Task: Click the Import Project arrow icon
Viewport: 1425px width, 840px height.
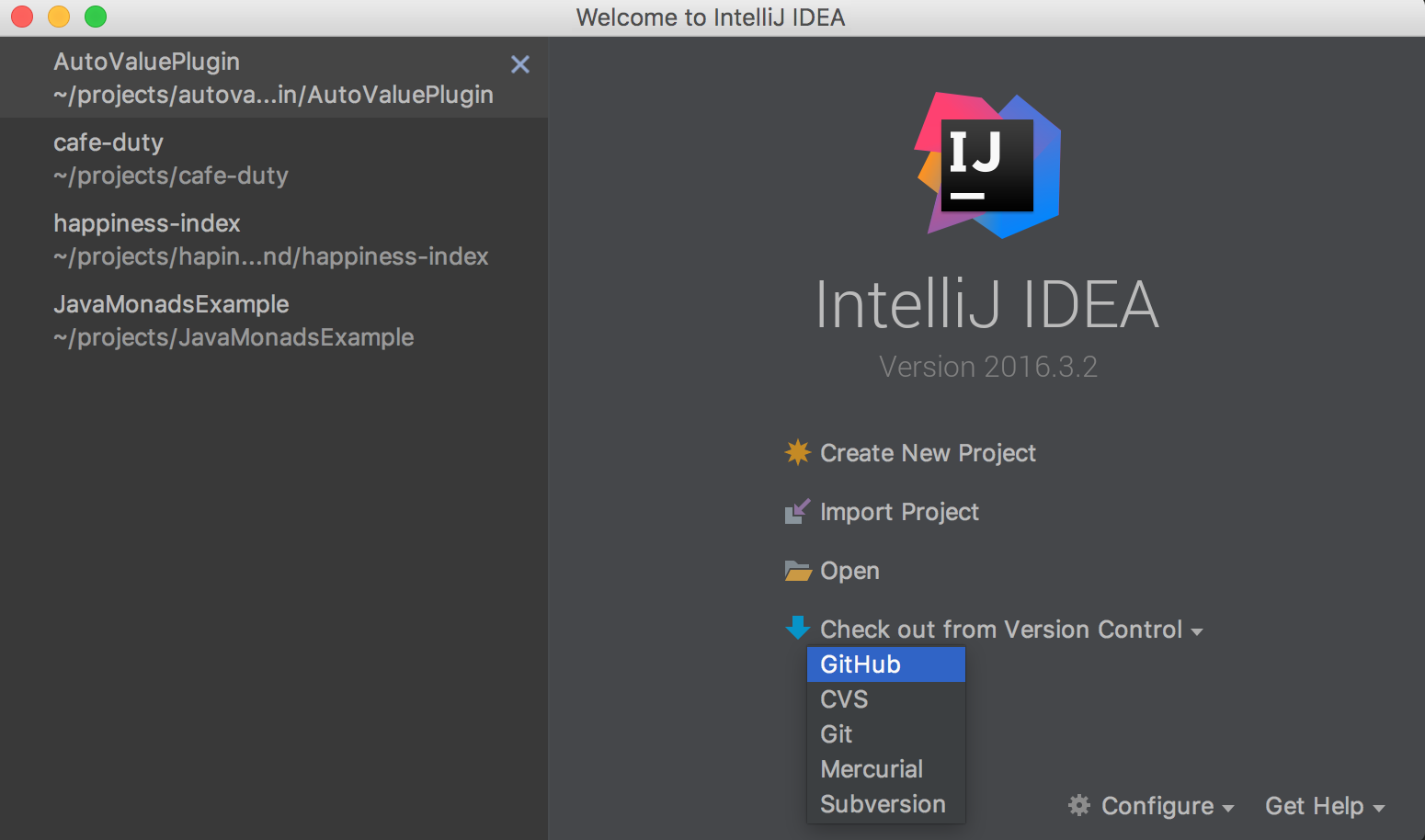Action: click(797, 511)
